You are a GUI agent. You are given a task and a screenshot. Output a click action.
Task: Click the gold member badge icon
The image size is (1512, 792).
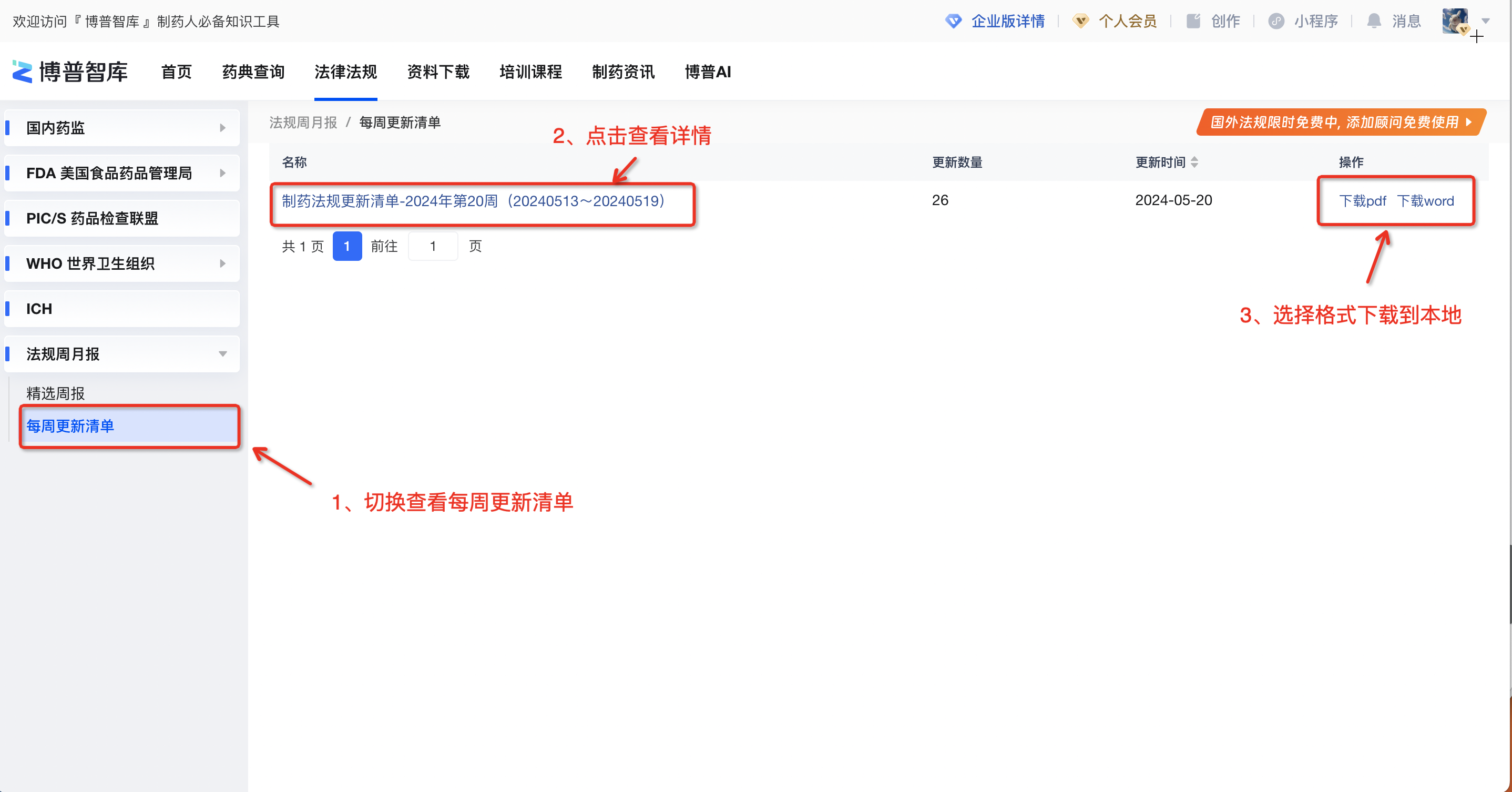[x=1080, y=22]
